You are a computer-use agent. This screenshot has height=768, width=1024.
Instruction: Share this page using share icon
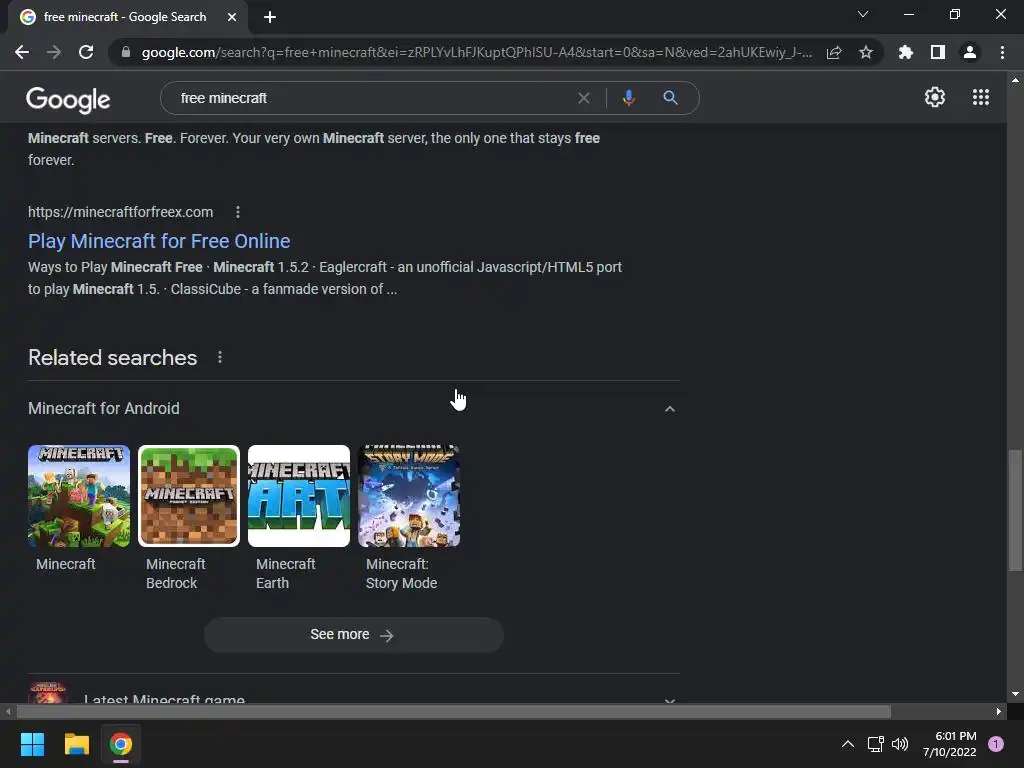coord(834,52)
